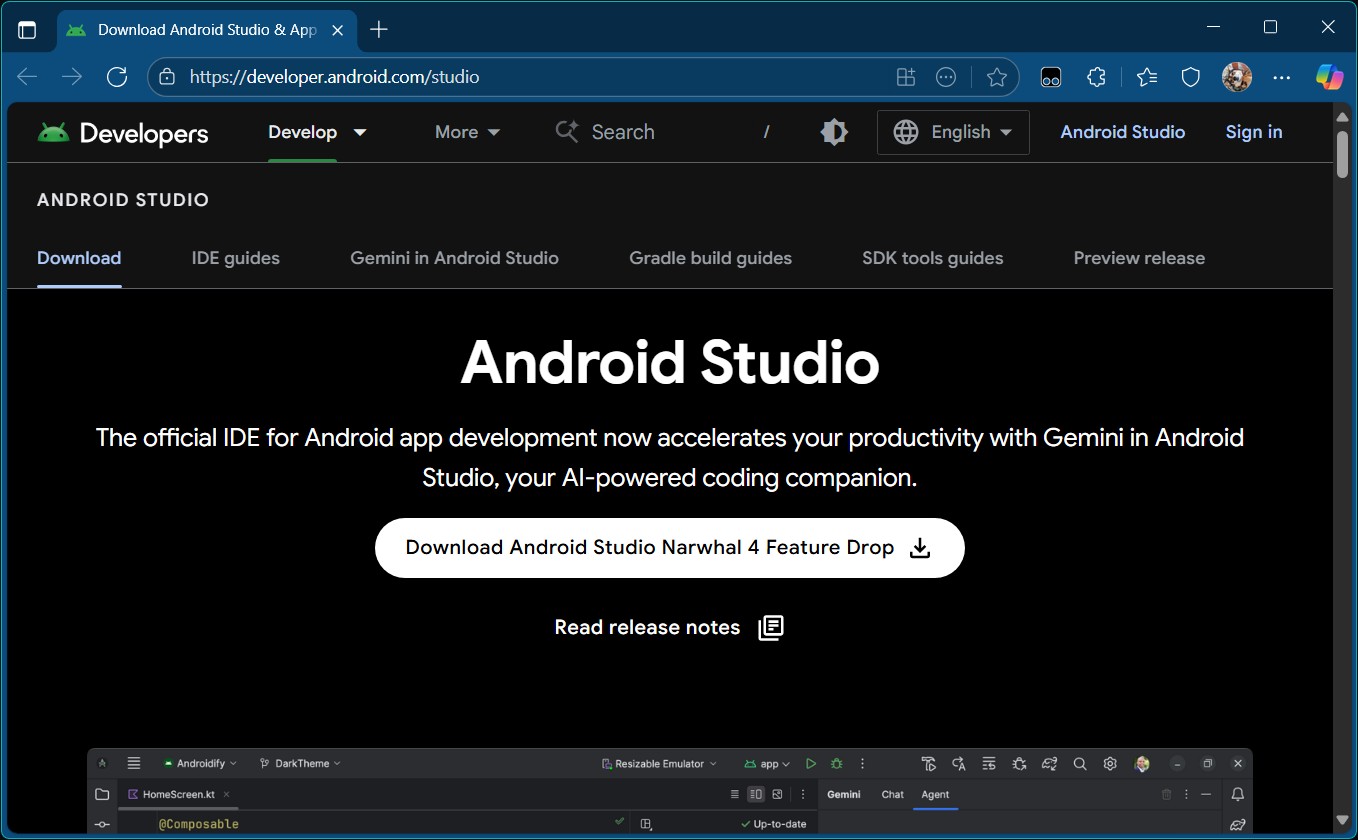Open notifications with the bell icon
The height and width of the screenshot is (840, 1358).
pos(1237,794)
